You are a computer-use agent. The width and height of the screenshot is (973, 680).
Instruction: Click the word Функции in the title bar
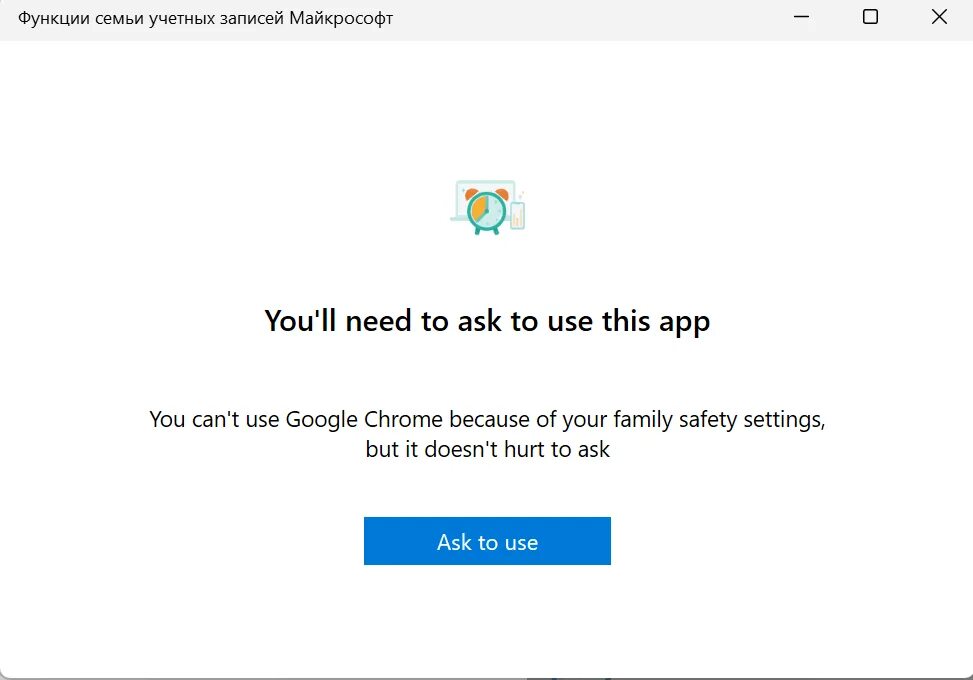[x=47, y=18]
